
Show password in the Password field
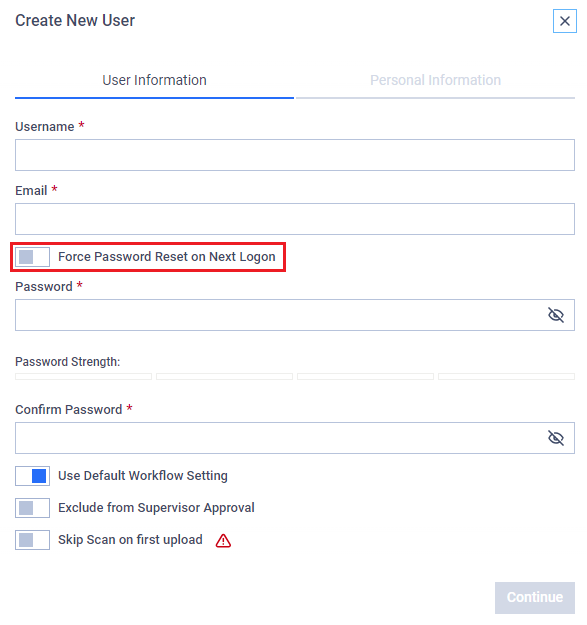click(555, 315)
